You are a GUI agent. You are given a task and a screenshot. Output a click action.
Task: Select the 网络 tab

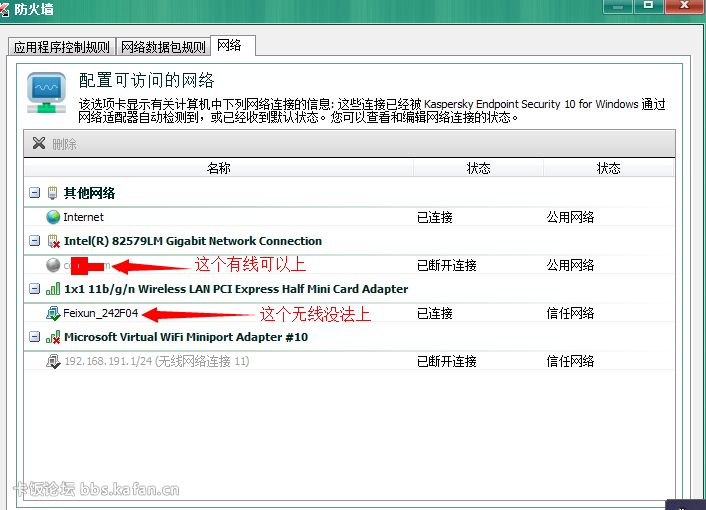tap(233, 45)
